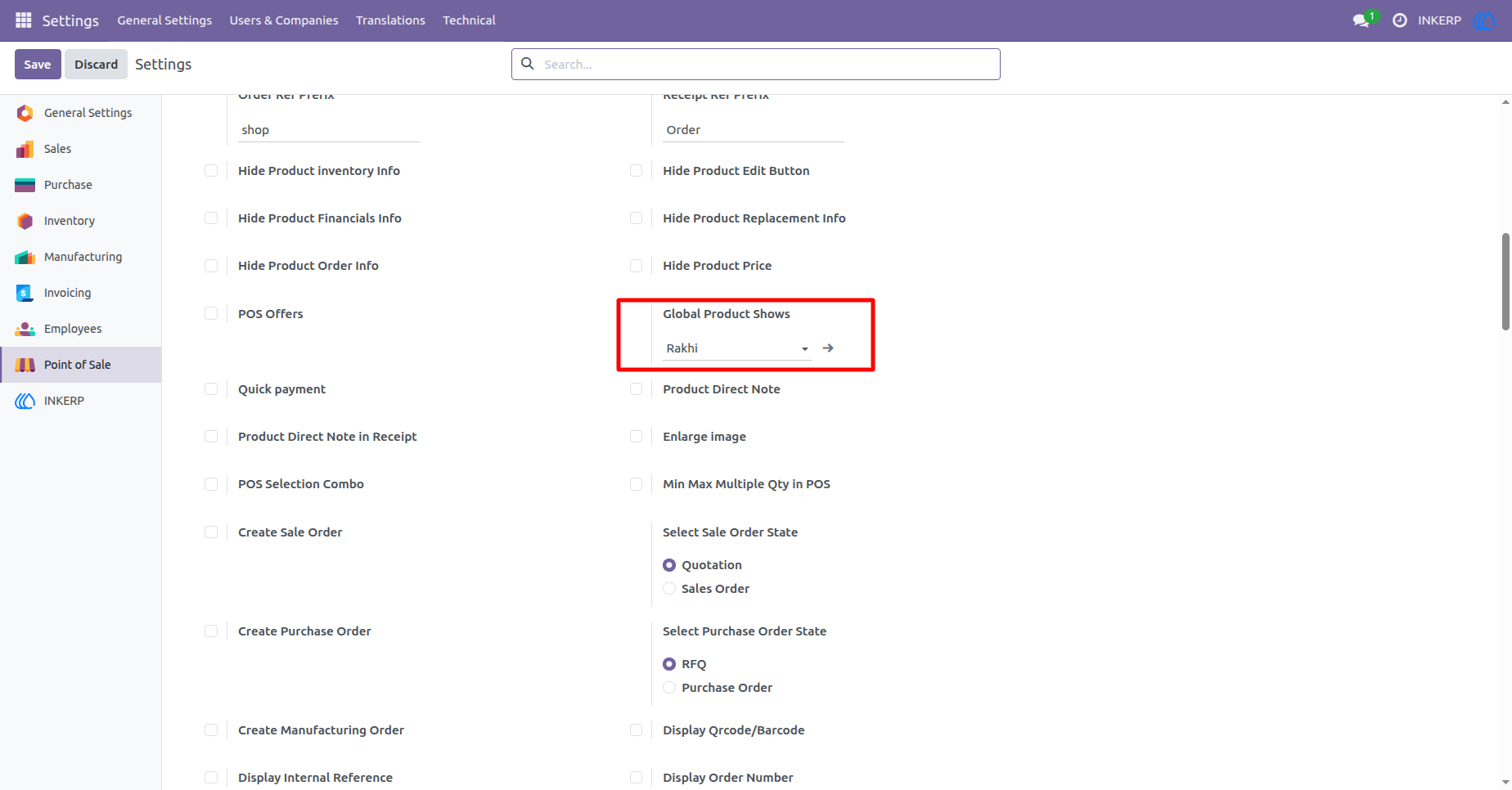The width and height of the screenshot is (1512, 790).
Task: Select the Sales Order radio button
Action: coord(669,589)
